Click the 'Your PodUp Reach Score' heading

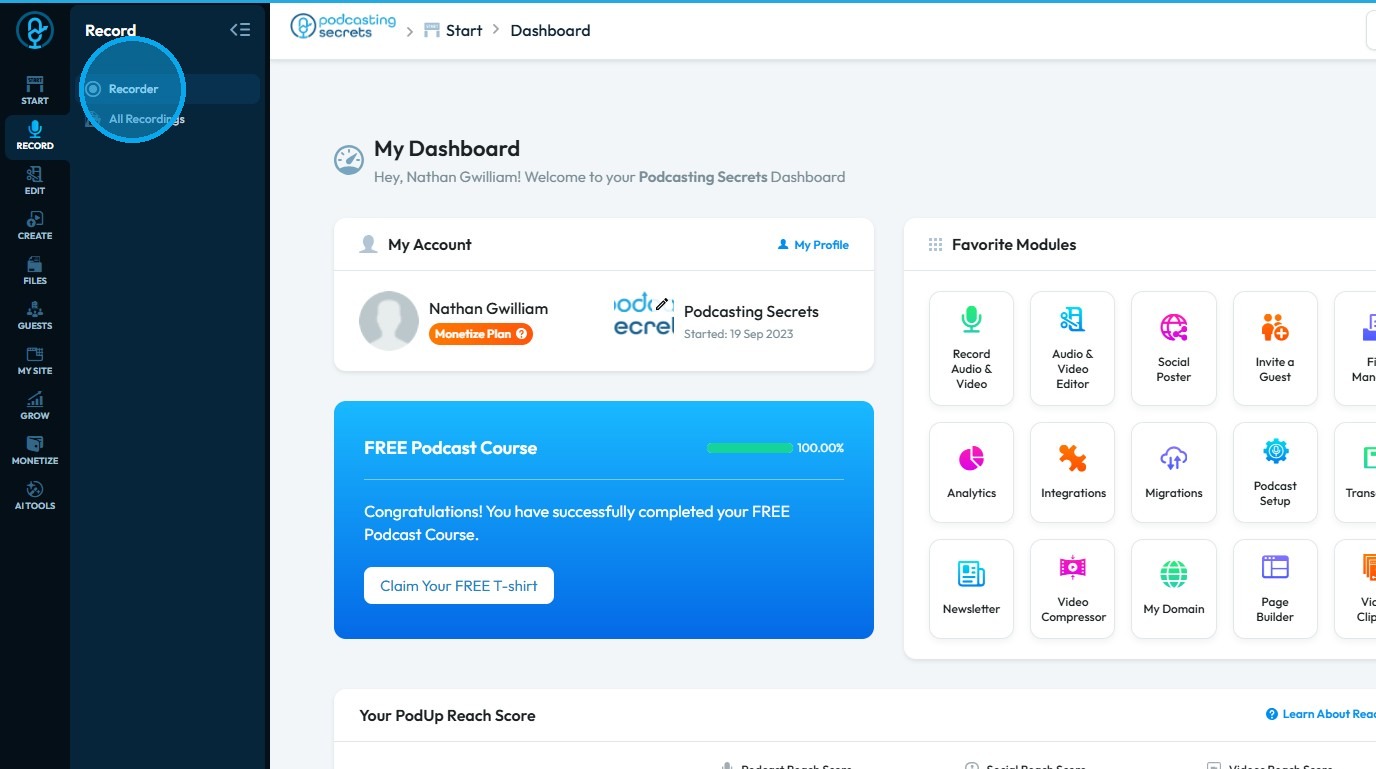[x=447, y=716]
